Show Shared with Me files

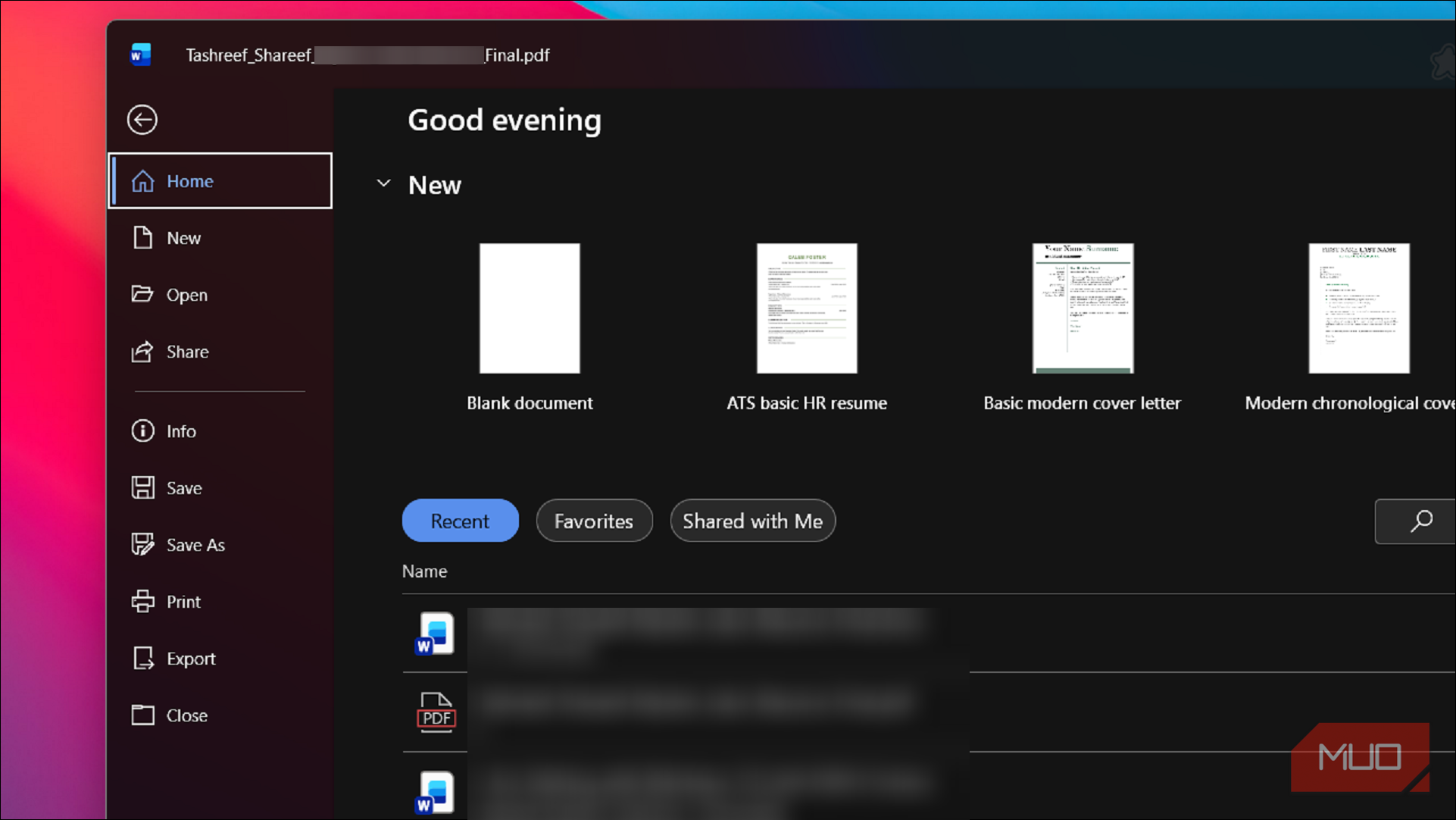coord(752,521)
